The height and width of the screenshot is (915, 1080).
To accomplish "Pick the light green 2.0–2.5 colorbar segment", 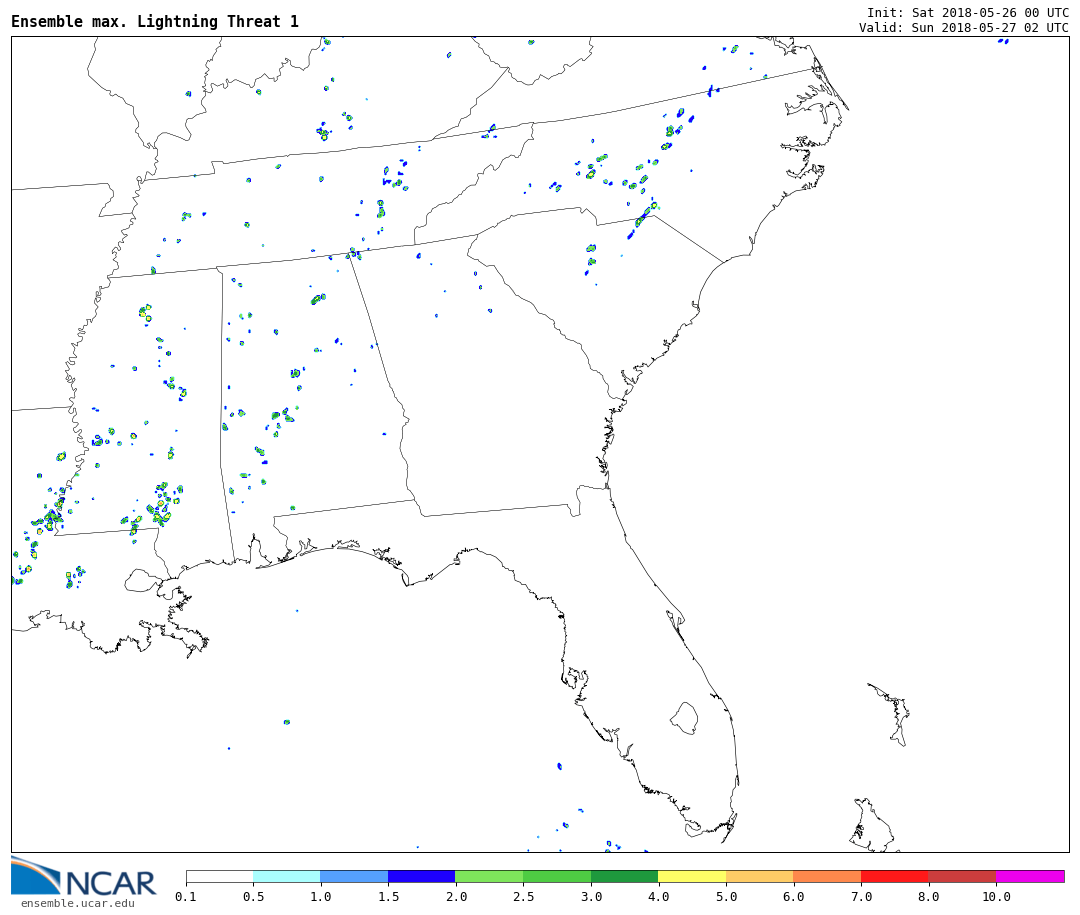I will (490, 876).
